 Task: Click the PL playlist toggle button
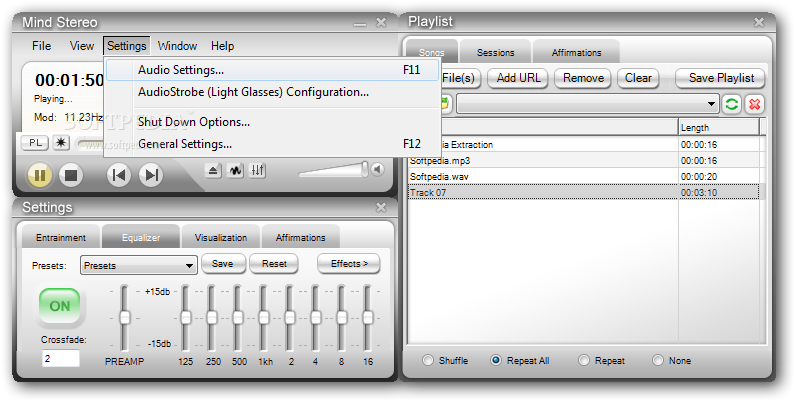coord(35,143)
